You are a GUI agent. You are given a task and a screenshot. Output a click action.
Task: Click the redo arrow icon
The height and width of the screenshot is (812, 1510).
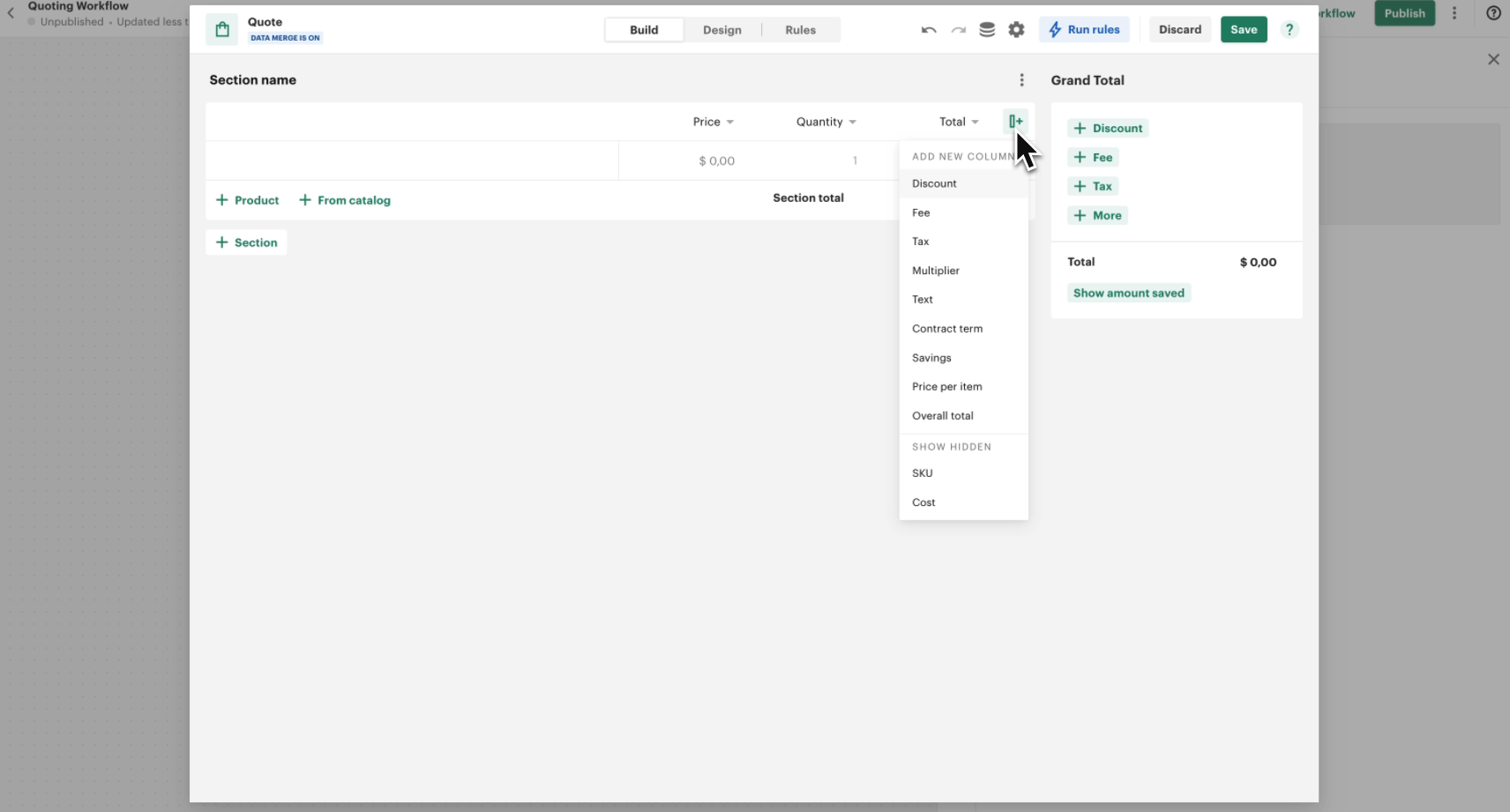958,30
